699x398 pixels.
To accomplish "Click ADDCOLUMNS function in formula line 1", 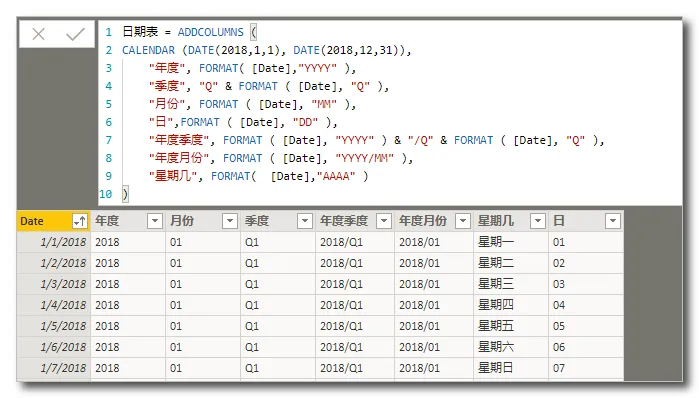I will pyautogui.click(x=210, y=32).
